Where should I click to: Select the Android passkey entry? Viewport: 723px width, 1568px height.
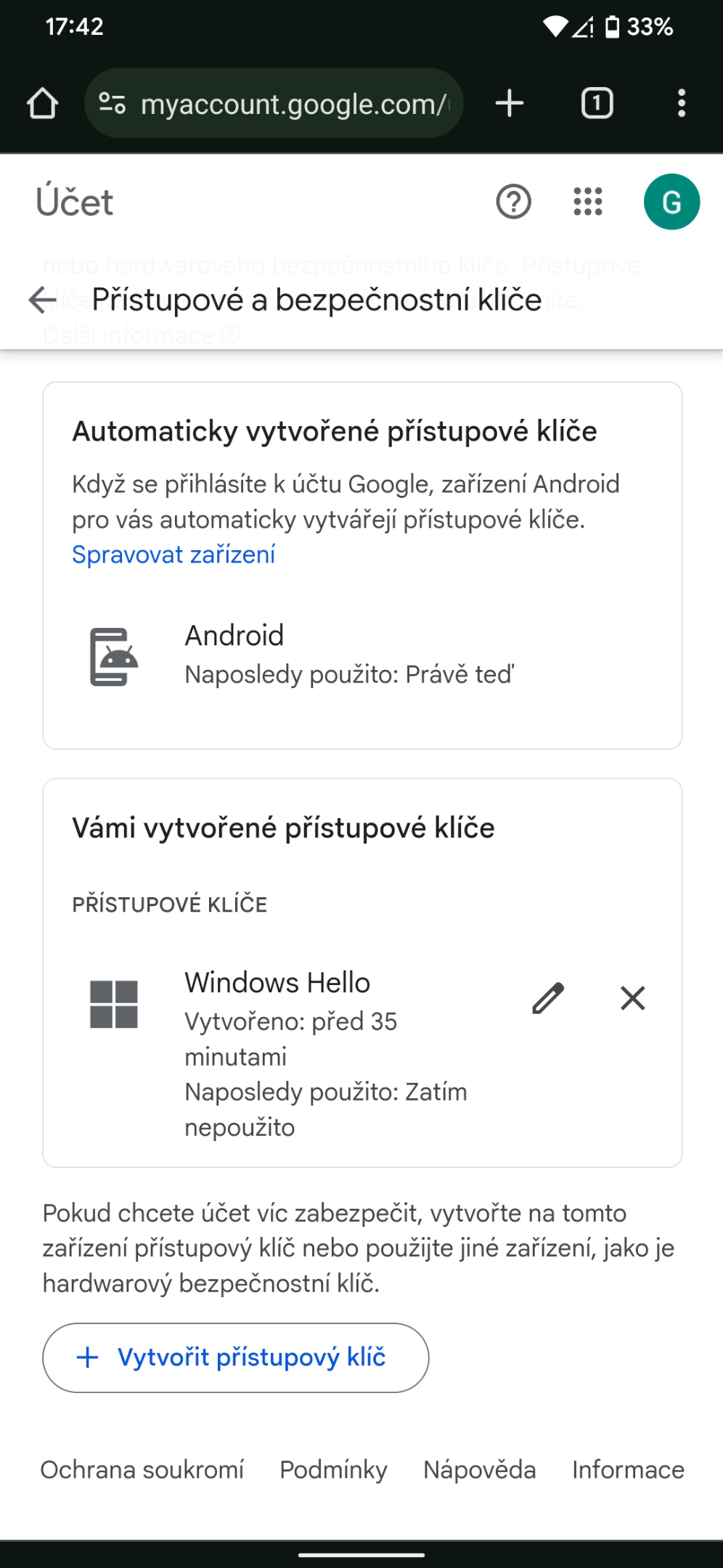(x=362, y=656)
